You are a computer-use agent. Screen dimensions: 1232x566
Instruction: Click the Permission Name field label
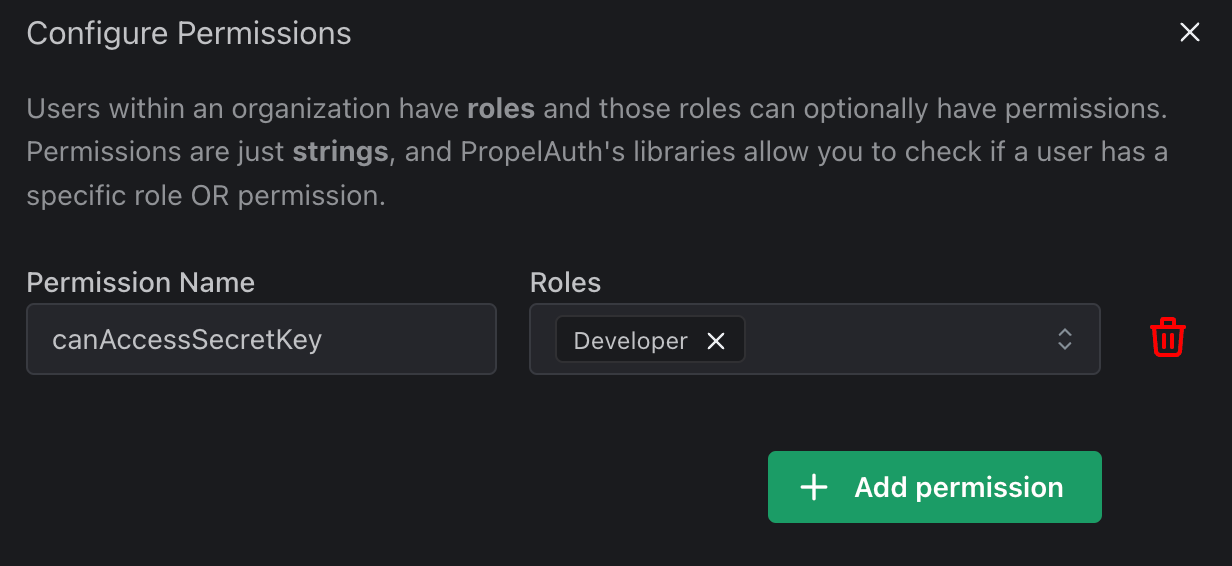tap(141, 283)
